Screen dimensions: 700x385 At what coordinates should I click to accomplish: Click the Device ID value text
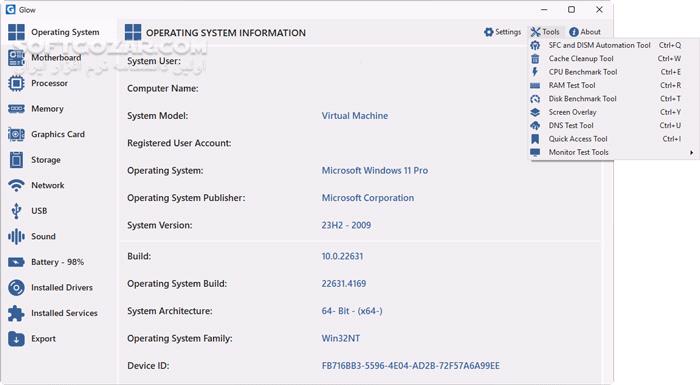point(410,366)
